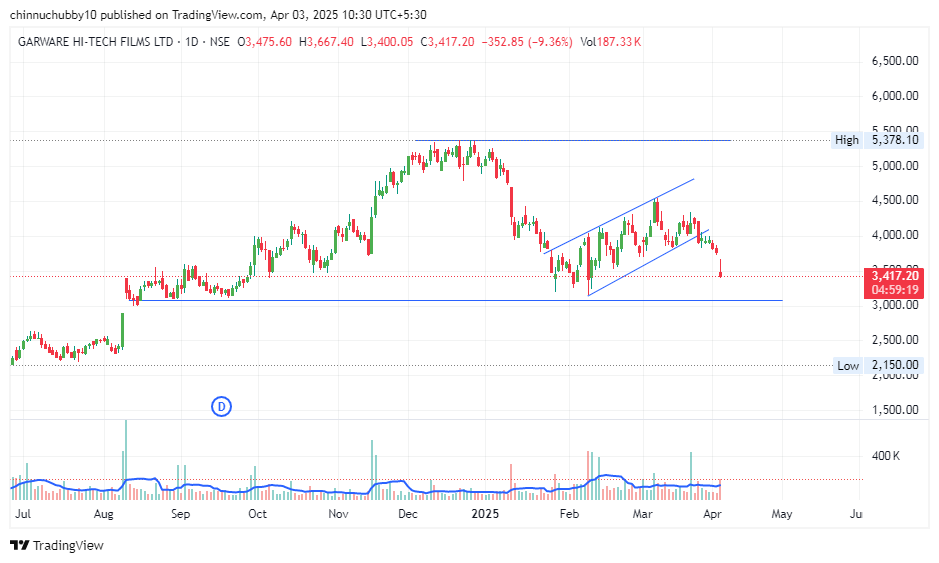939x563 pixels.
Task: Click the Sep label on the time axis
Action: [x=180, y=514]
